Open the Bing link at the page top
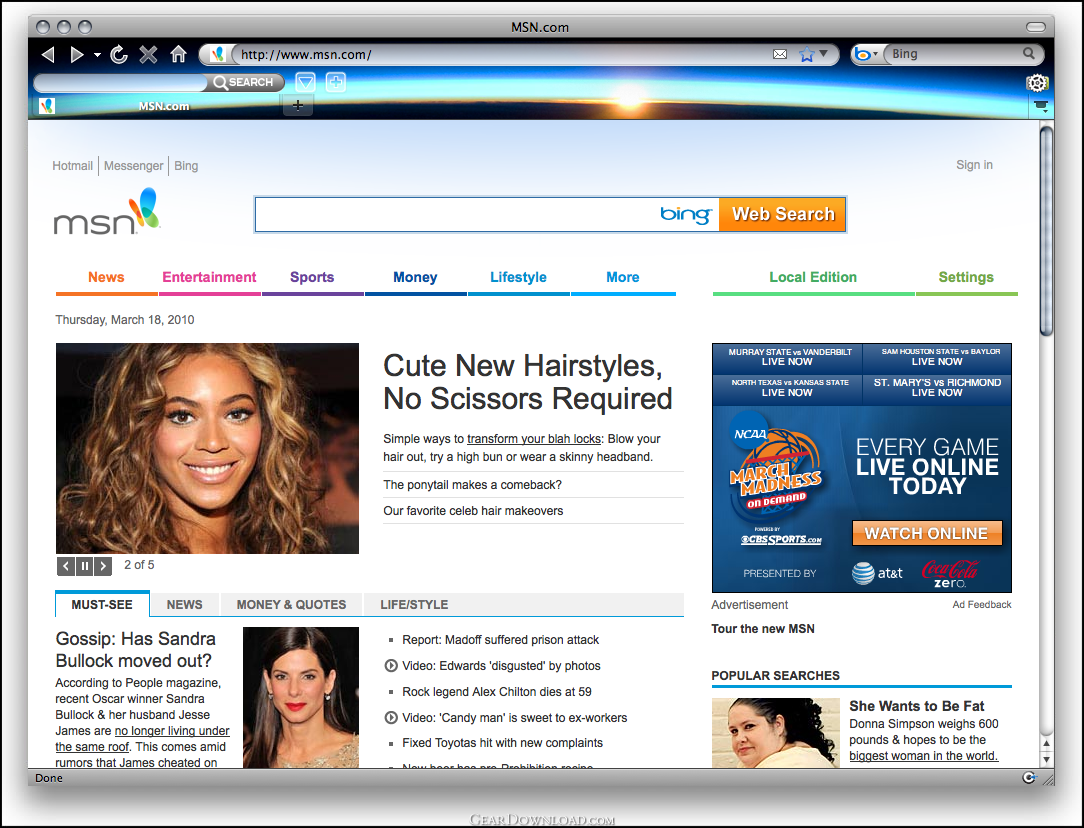 pyautogui.click(x=186, y=166)
